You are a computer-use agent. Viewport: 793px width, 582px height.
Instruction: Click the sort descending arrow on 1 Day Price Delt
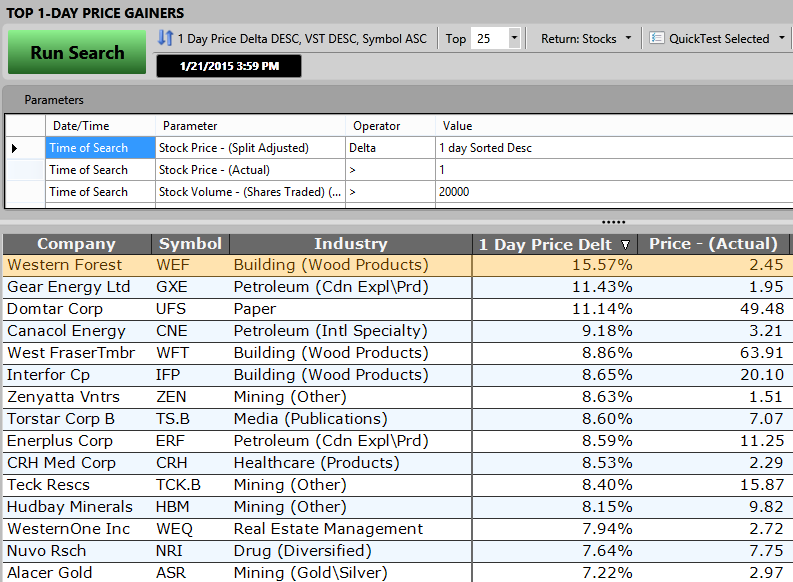(x=626, y=244)
